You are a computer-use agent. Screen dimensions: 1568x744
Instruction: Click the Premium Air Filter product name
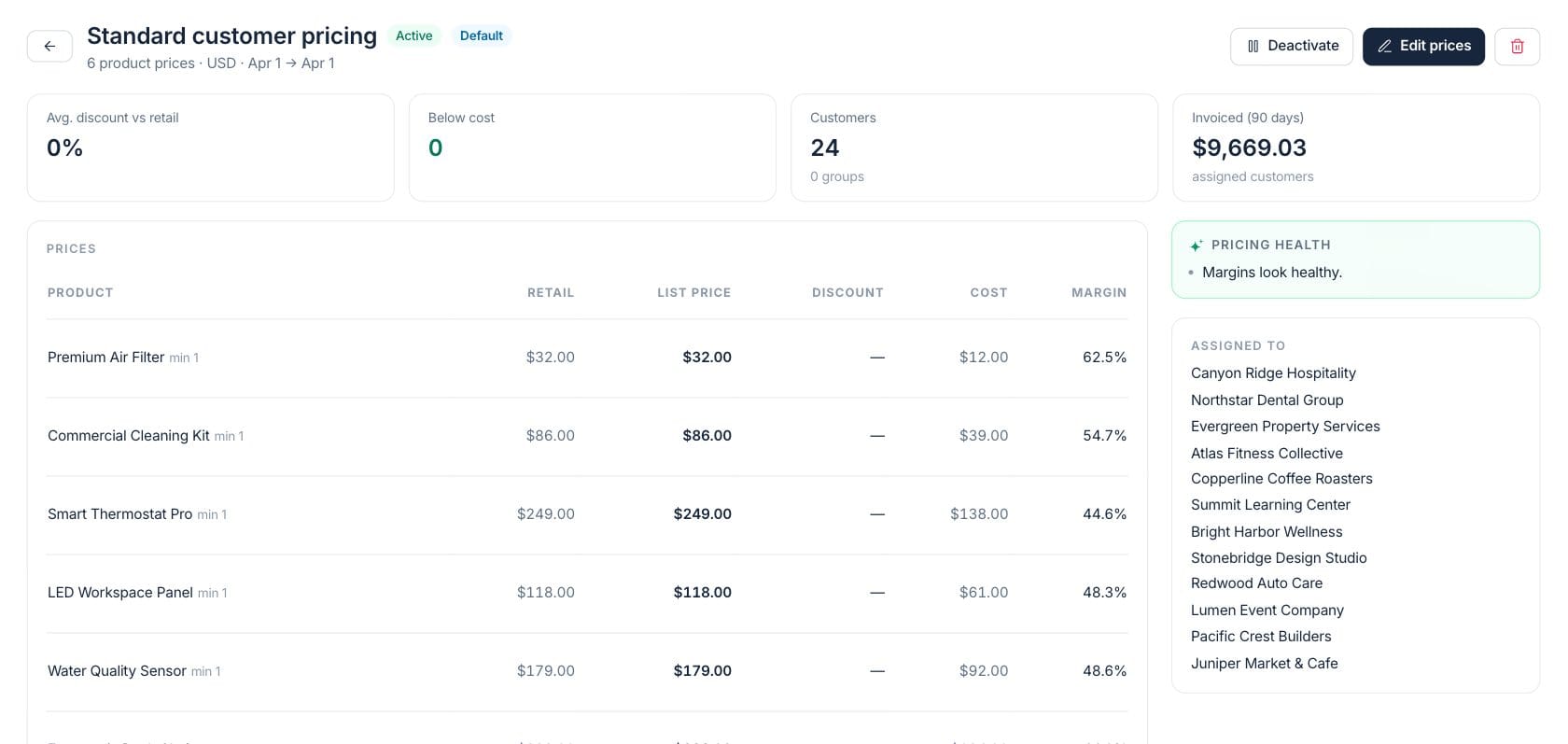tap(106, 358)
